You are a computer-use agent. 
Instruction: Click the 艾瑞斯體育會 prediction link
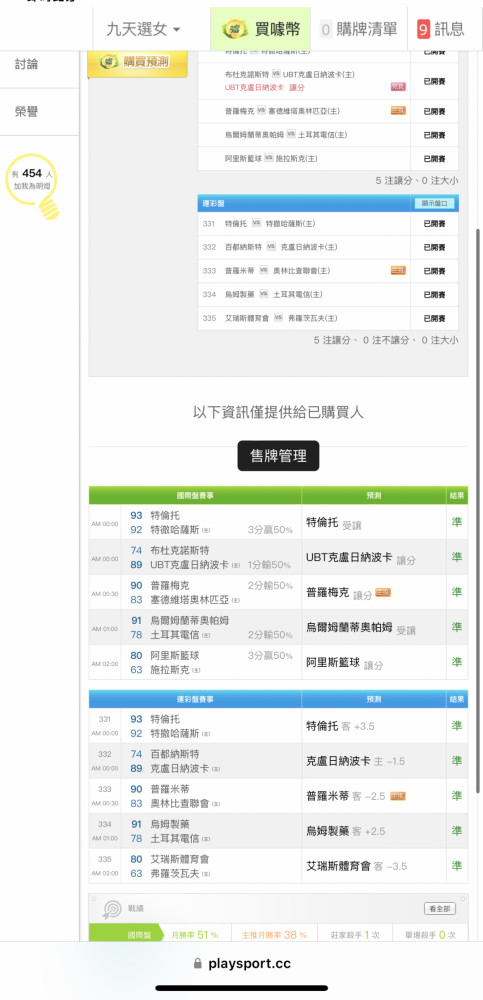click(339, 865)
